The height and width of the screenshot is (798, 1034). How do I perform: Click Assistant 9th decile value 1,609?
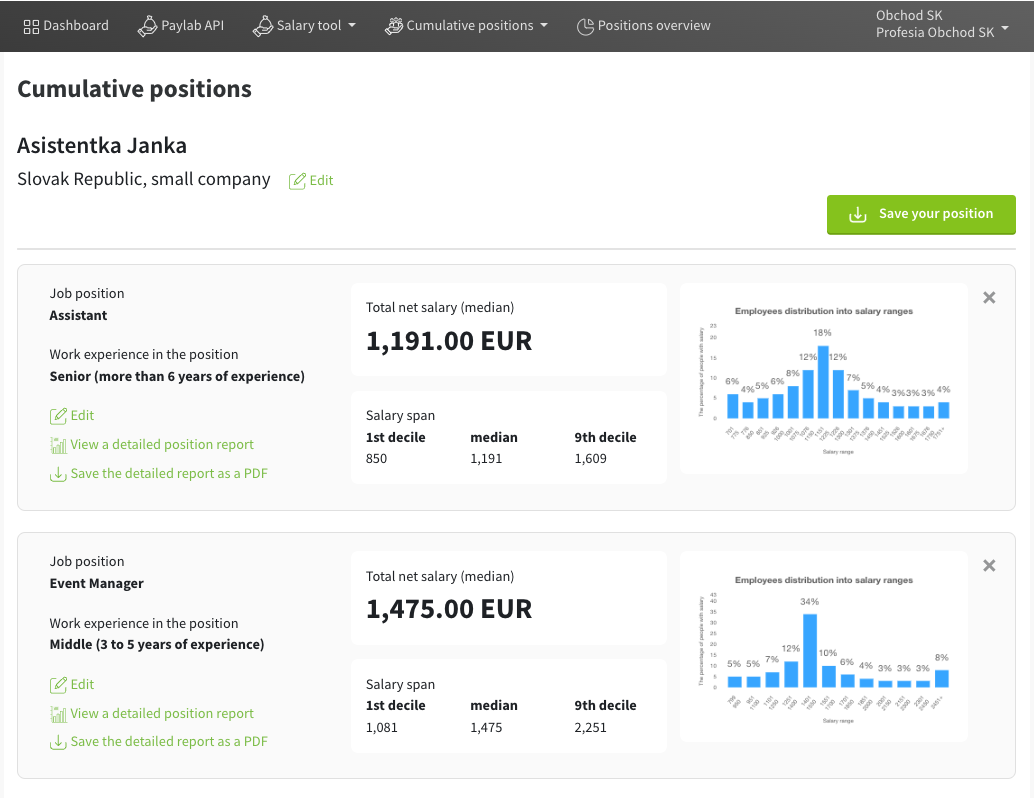point(590,459)
